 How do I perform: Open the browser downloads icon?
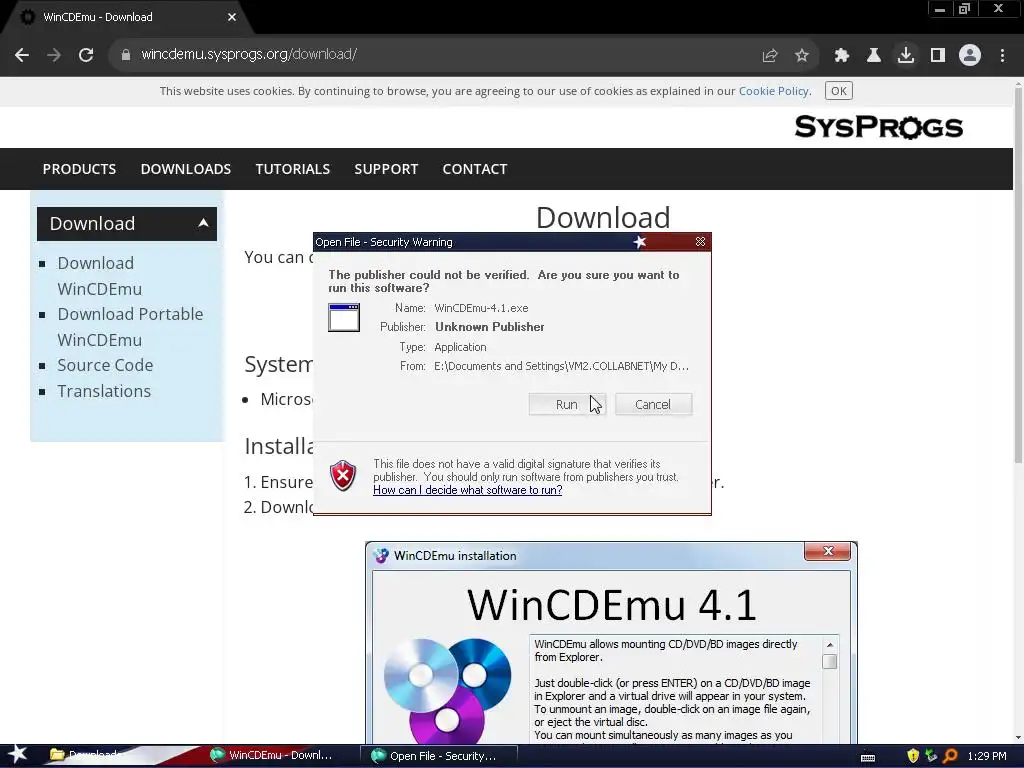tap(906, 56)
